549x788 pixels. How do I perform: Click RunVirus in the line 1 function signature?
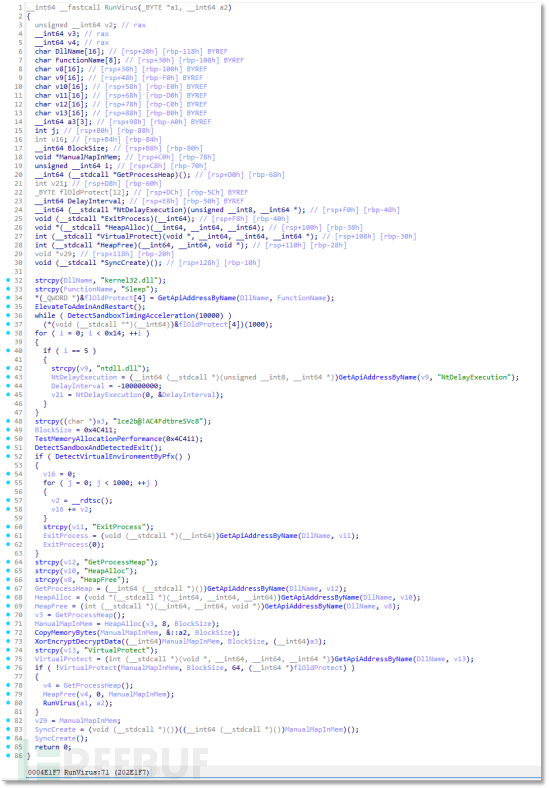coord(121,8)
